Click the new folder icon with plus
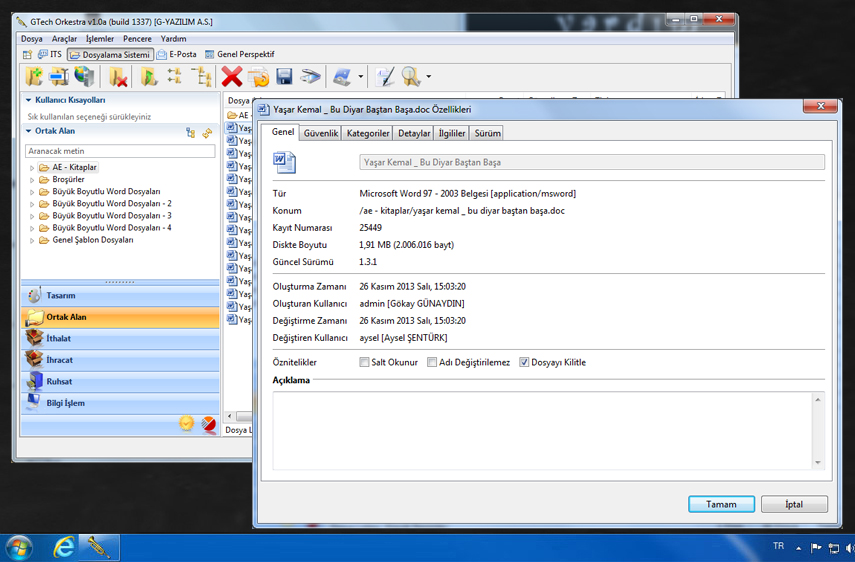 pos(33,77)
